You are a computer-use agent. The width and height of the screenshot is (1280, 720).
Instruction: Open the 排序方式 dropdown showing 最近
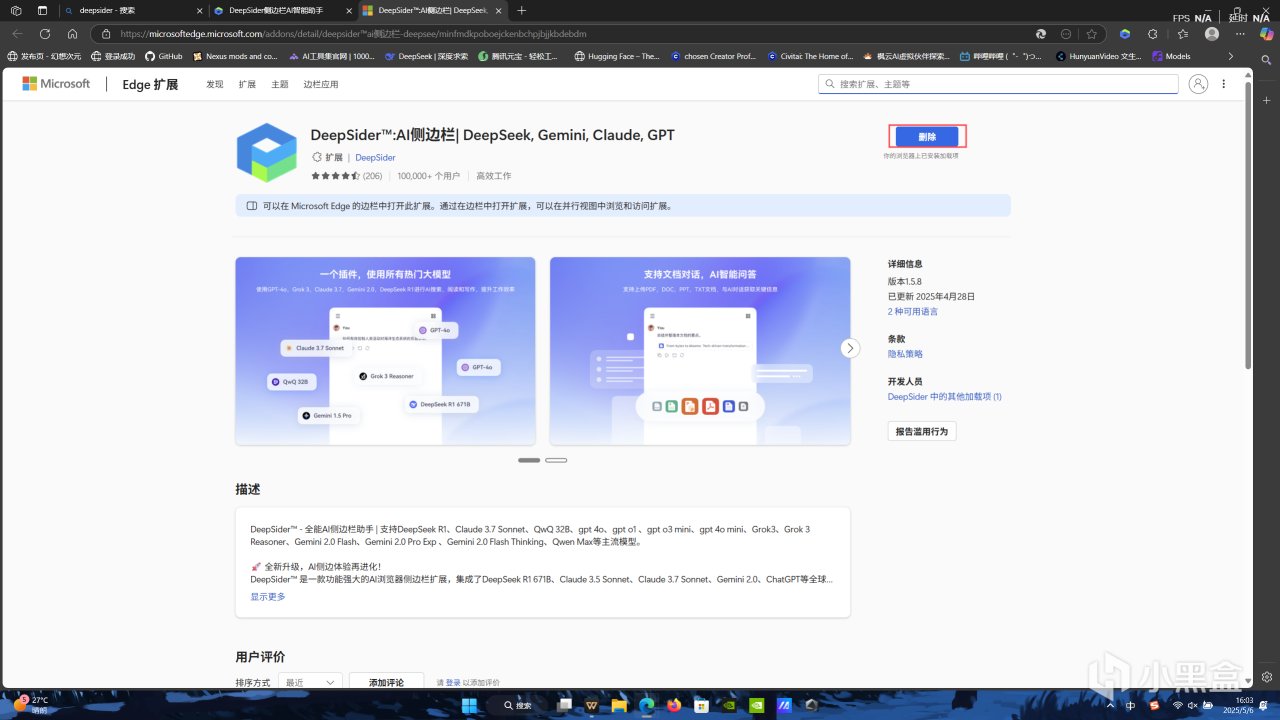tap(310, 682)
